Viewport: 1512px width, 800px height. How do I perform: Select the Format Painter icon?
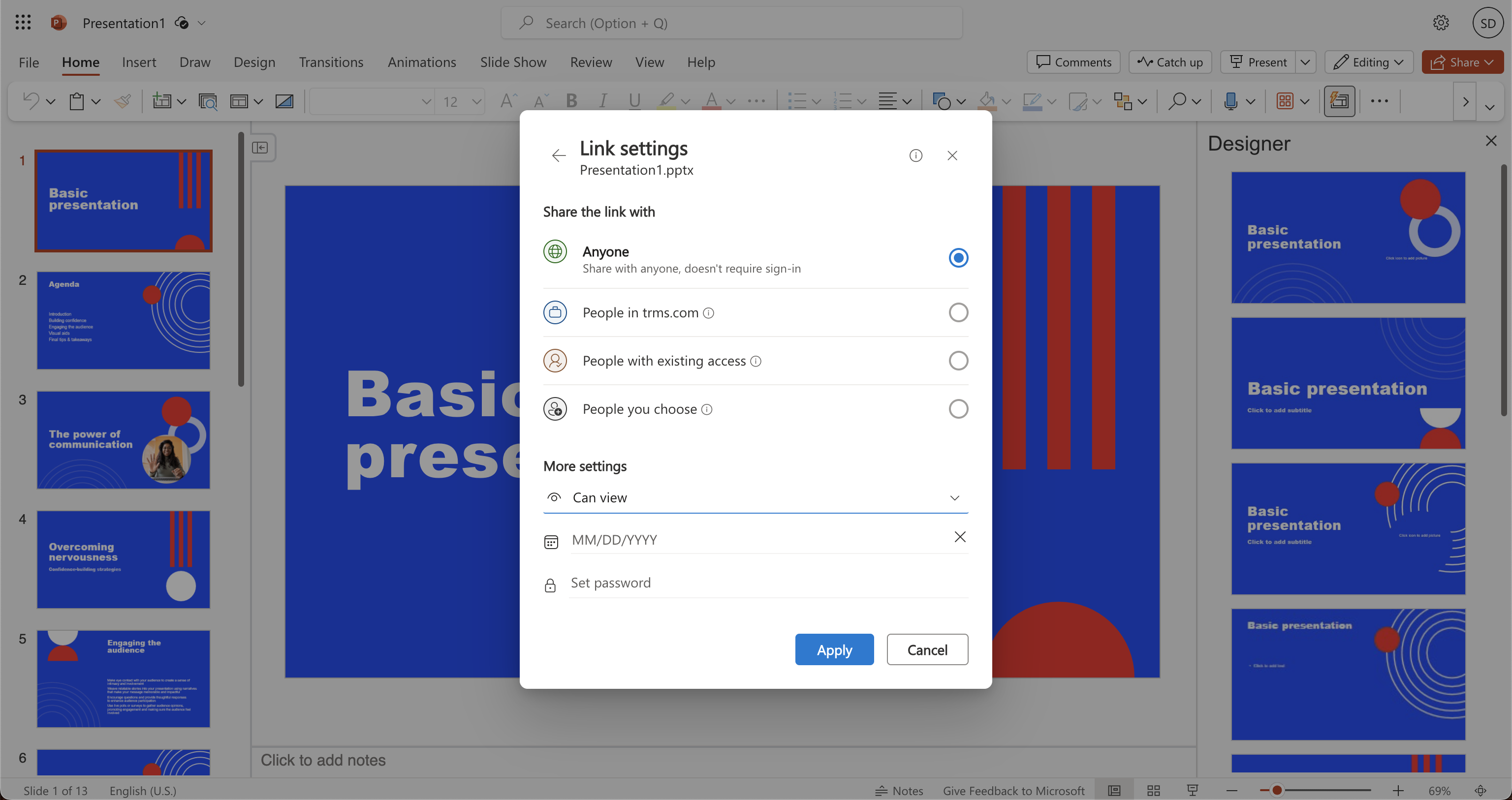click(122, 101)
